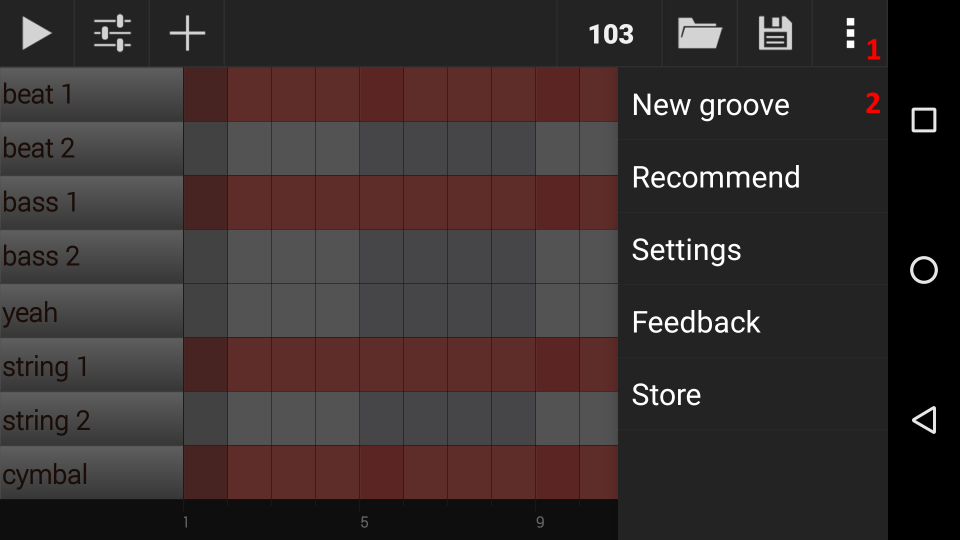Tap the bar 5 timeline marker
Viewport: 960px width, 540px height.
[x=364, y=521]
